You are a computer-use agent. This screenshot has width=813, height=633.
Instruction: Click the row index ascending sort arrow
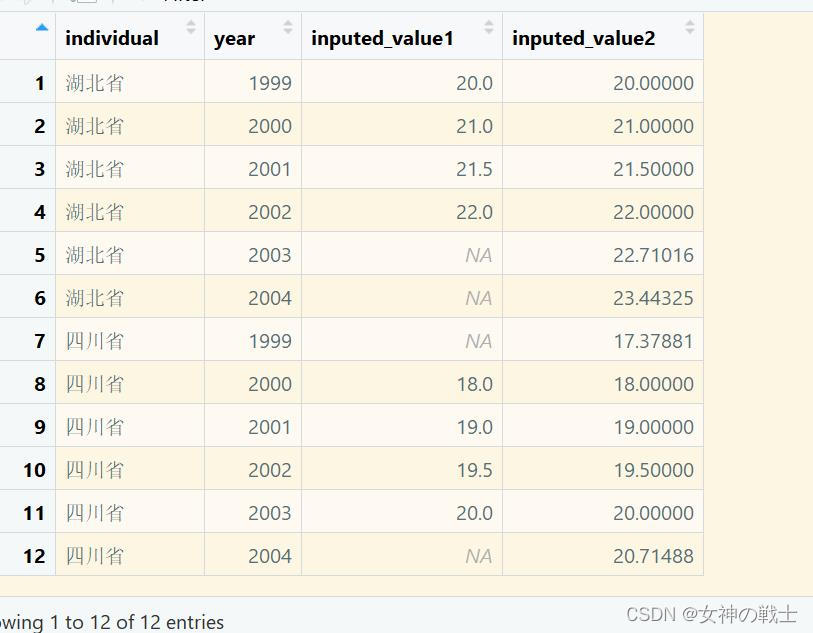pos(42,27)
